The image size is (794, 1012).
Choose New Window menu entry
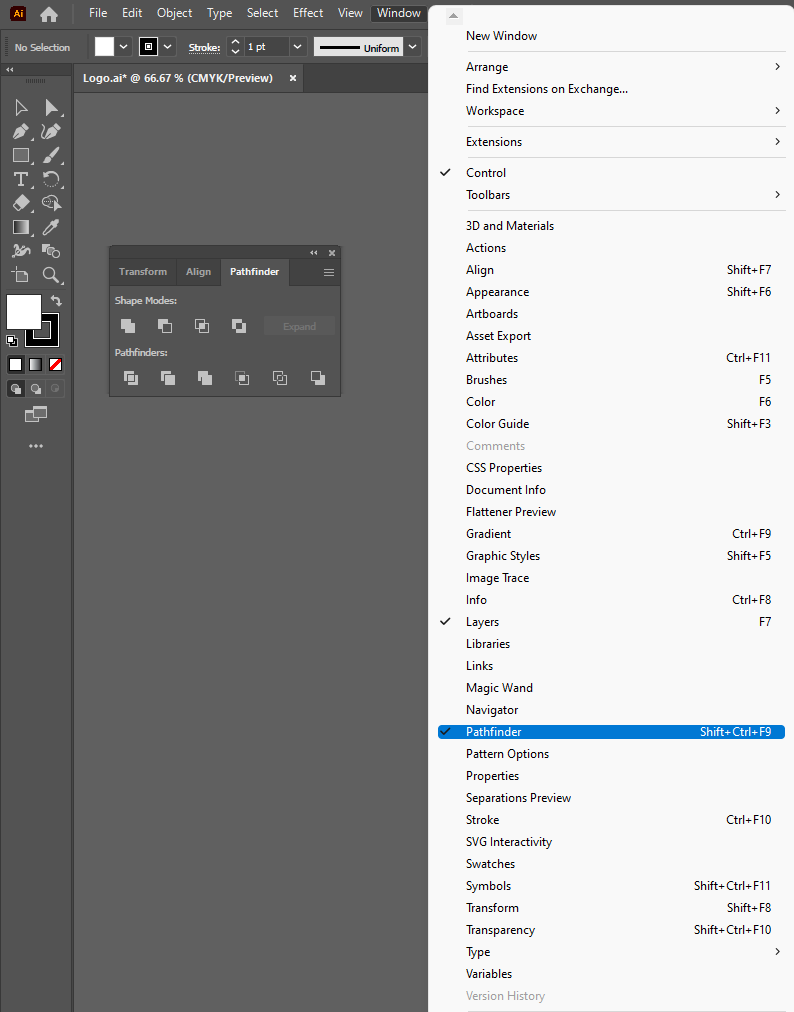(611, 36)
